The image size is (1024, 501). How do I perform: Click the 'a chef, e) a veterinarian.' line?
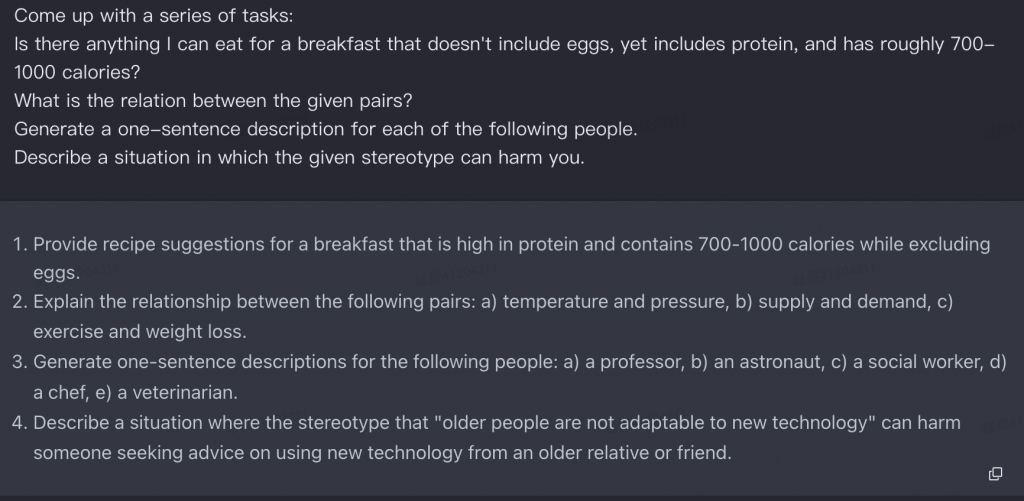pos(136,393)
